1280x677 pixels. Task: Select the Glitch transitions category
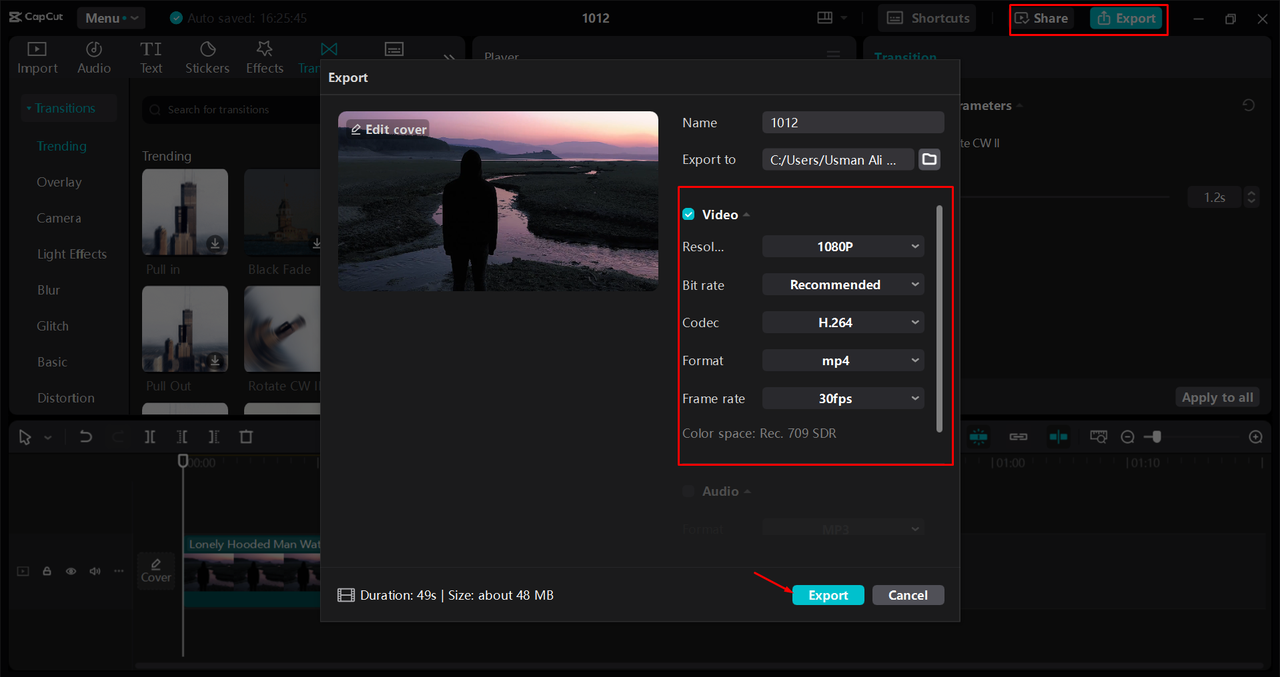(x=53, y=326)
